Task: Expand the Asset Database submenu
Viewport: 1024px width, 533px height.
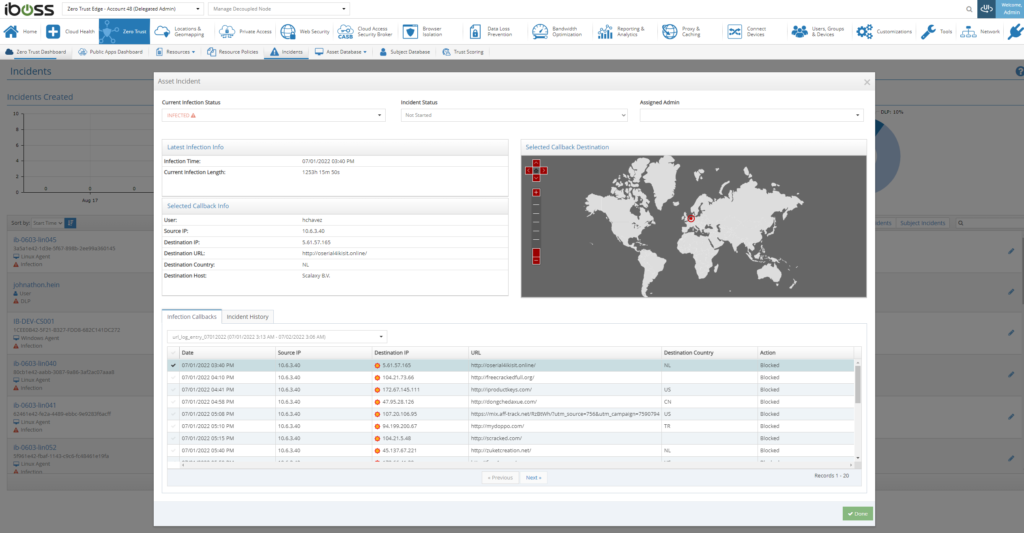Action: [x=341, y=52]
